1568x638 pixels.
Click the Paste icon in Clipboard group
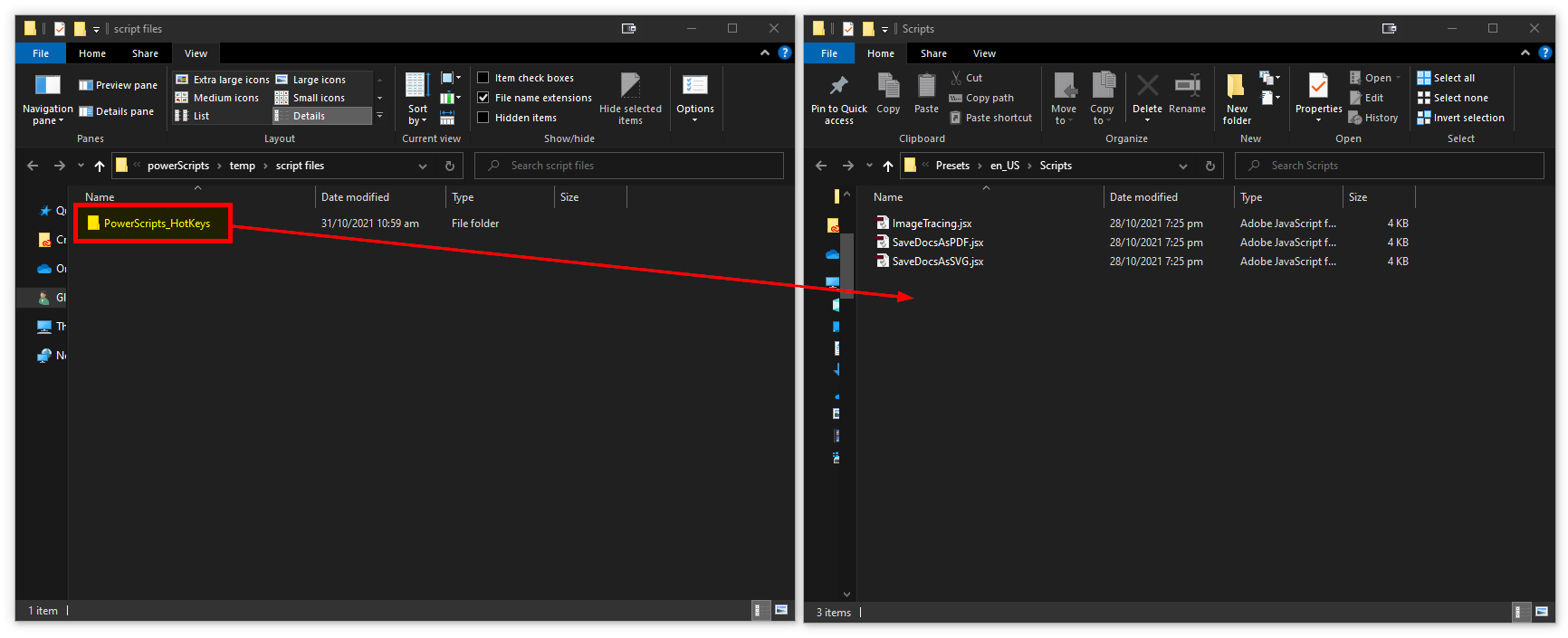926,87
